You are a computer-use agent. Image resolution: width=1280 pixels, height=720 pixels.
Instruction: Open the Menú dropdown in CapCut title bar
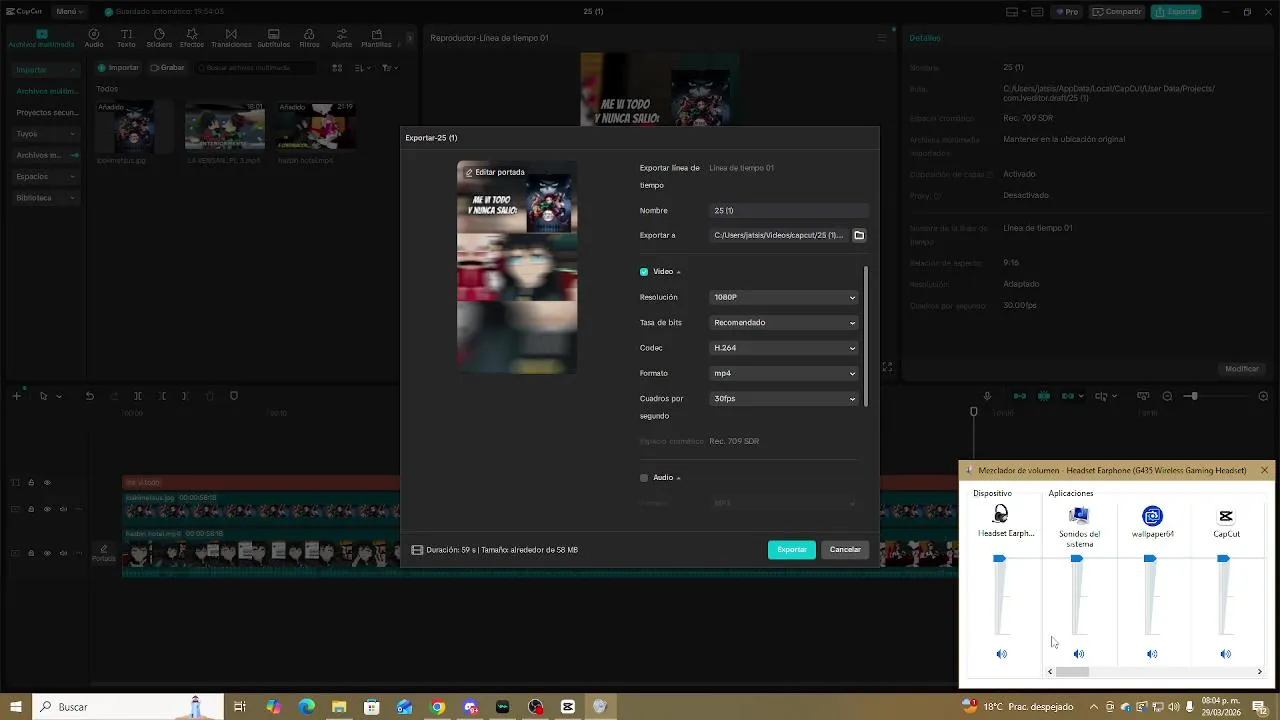(x=68, y=12)
